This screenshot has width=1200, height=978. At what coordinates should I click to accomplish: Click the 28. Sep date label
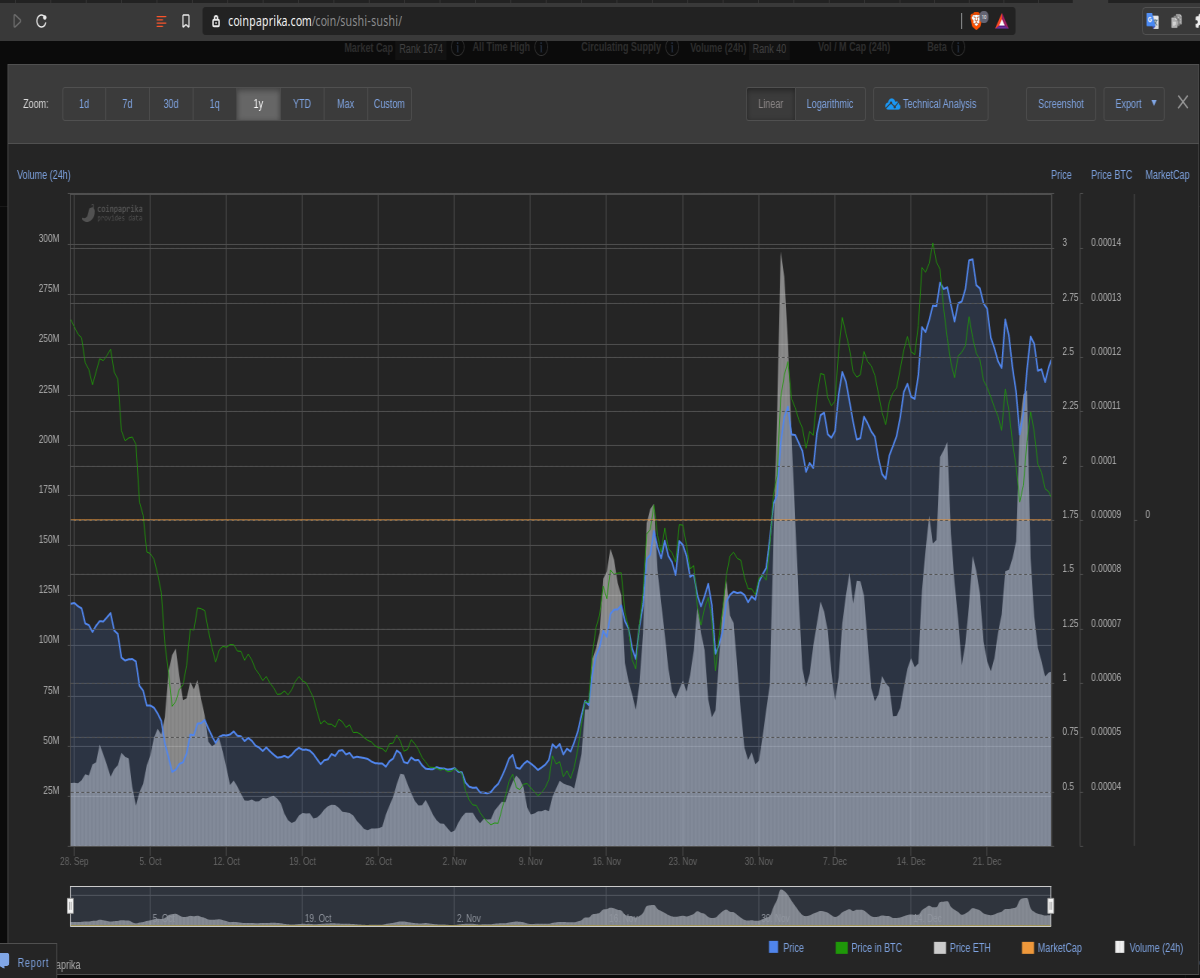point(74,861)
